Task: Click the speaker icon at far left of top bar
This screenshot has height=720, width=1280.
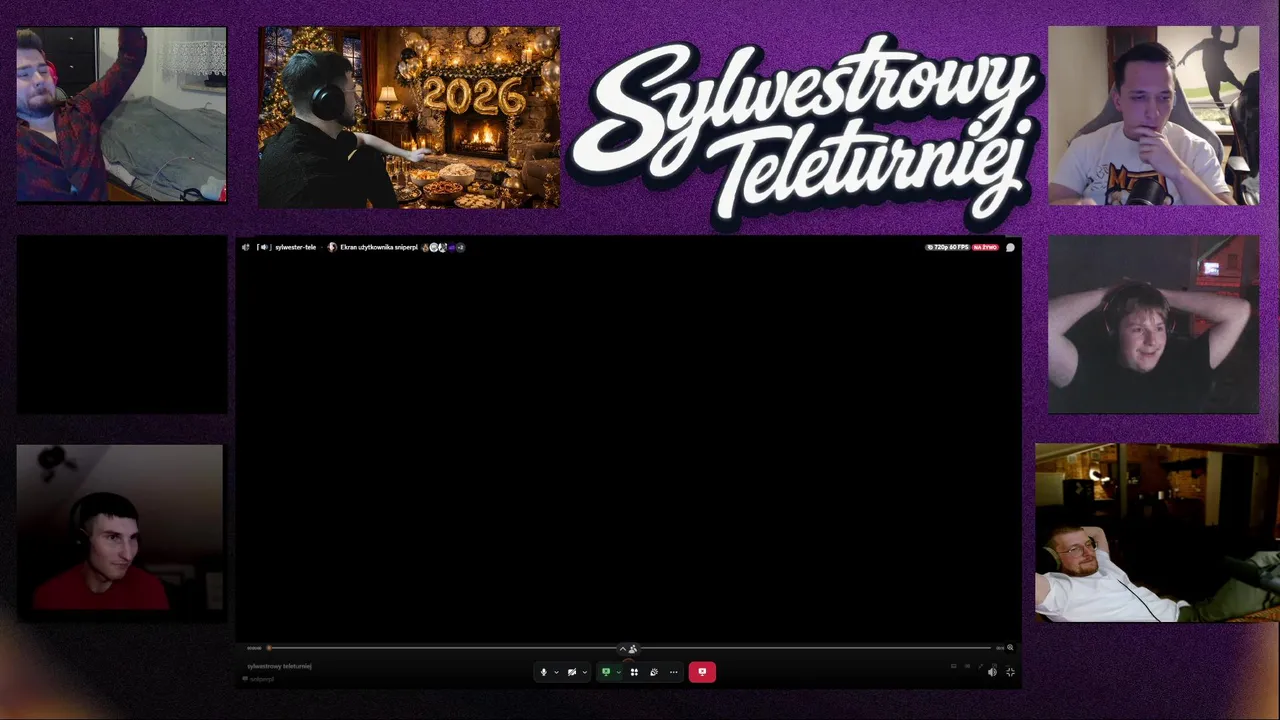Action: 245,247
